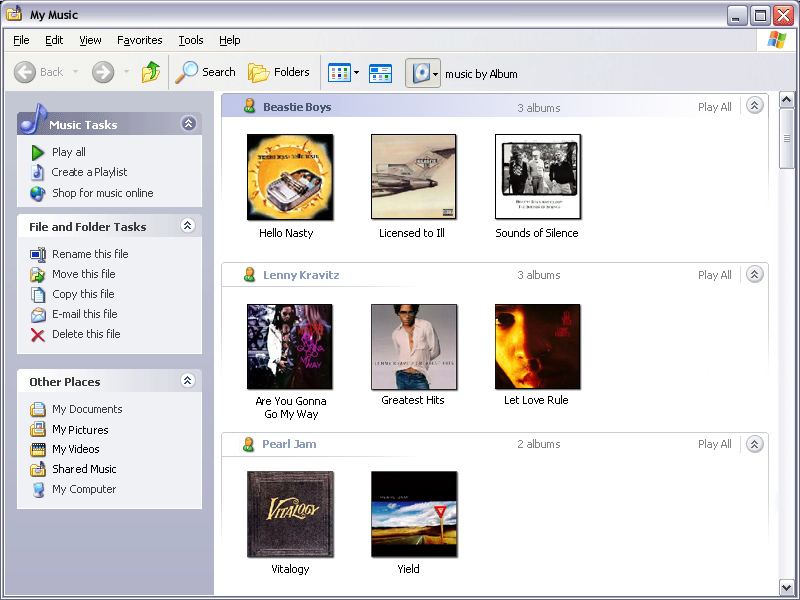800x600 pixels.
Task: Click the My Pictures folder icon
Action: point(37,430)
